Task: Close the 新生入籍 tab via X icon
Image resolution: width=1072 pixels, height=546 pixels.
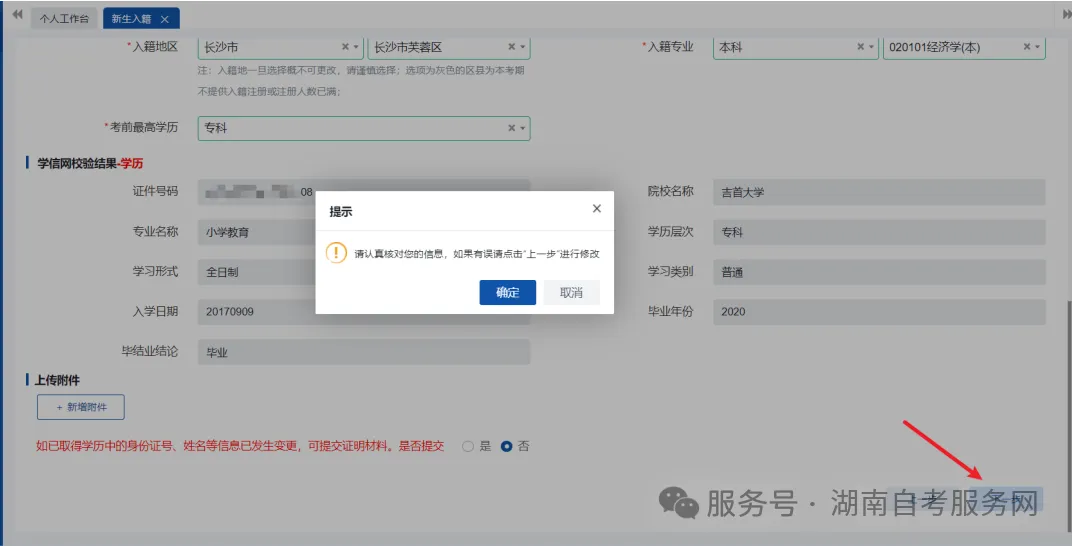Action: click(x=164, y=19)
